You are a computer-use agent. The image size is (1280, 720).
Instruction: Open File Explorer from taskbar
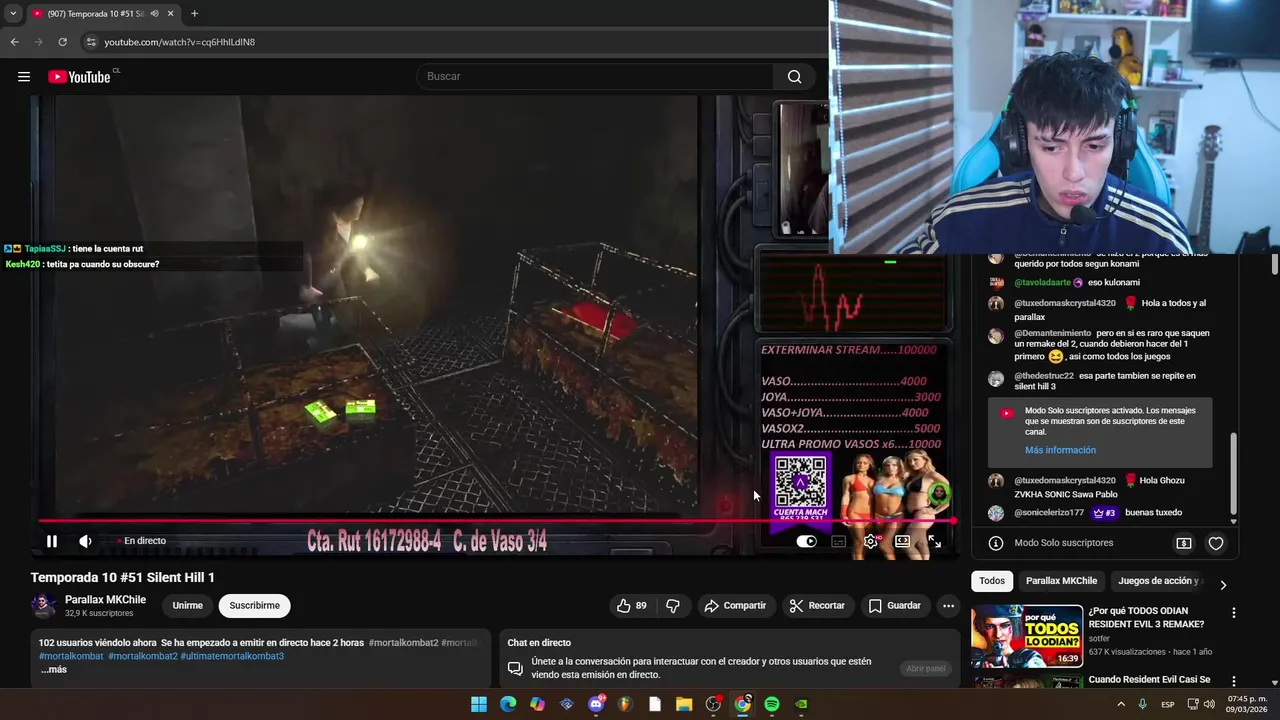pos(684,704)
